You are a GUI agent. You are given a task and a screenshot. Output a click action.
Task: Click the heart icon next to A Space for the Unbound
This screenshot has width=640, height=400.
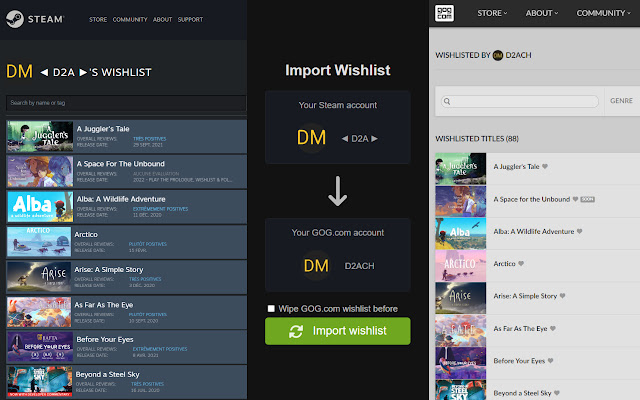click(576, 199)
